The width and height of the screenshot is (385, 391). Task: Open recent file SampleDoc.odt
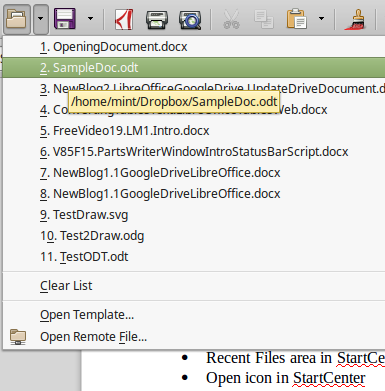[194, 68]
